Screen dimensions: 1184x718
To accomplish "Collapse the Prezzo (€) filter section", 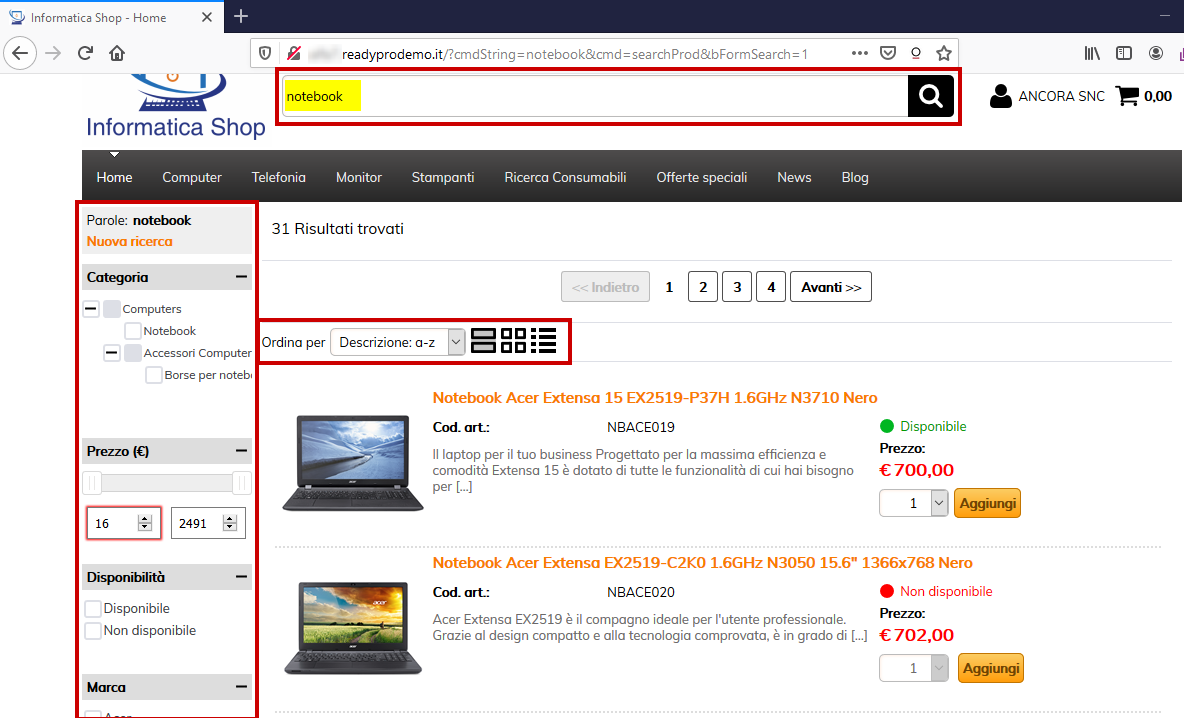I will (241, 451).
